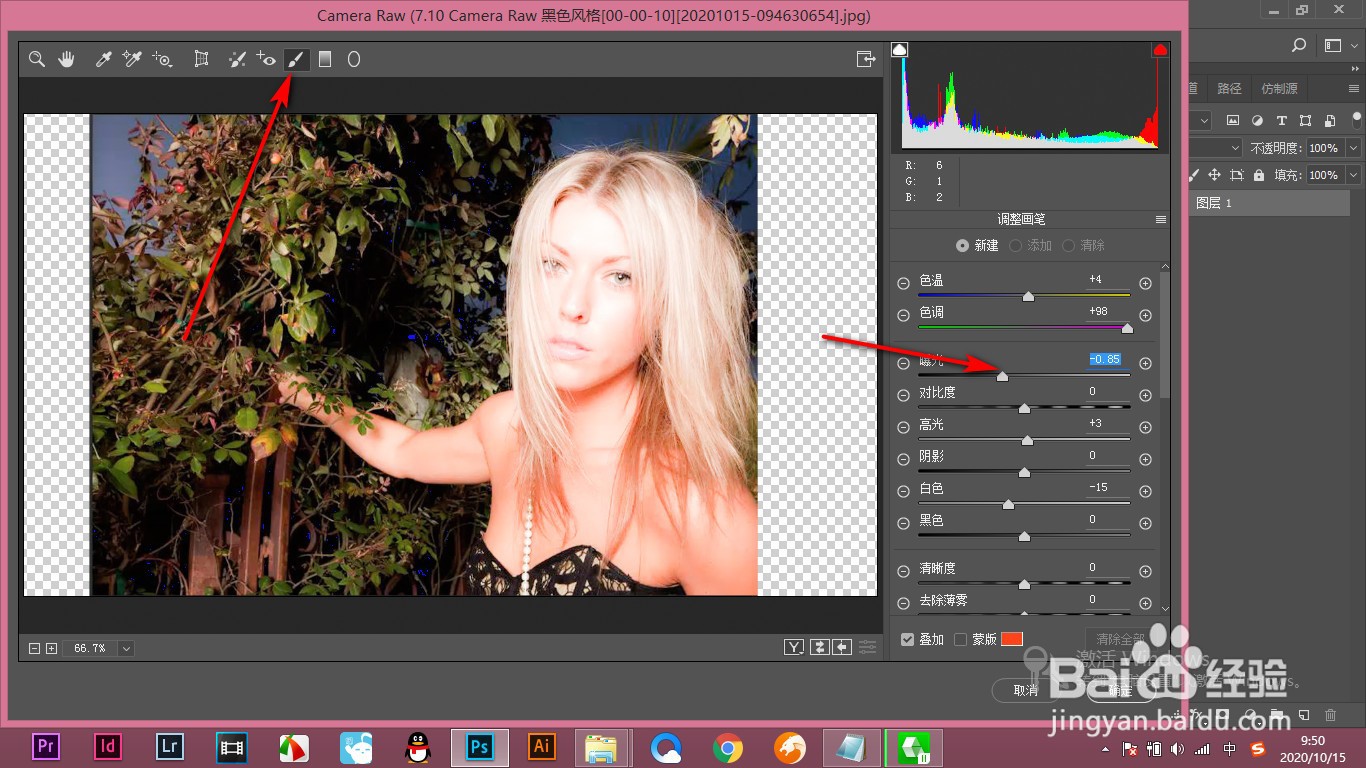Viewport: 1366px width, 768px height.
Task: Select the Spot Removal tool
Action: (237, 60)
